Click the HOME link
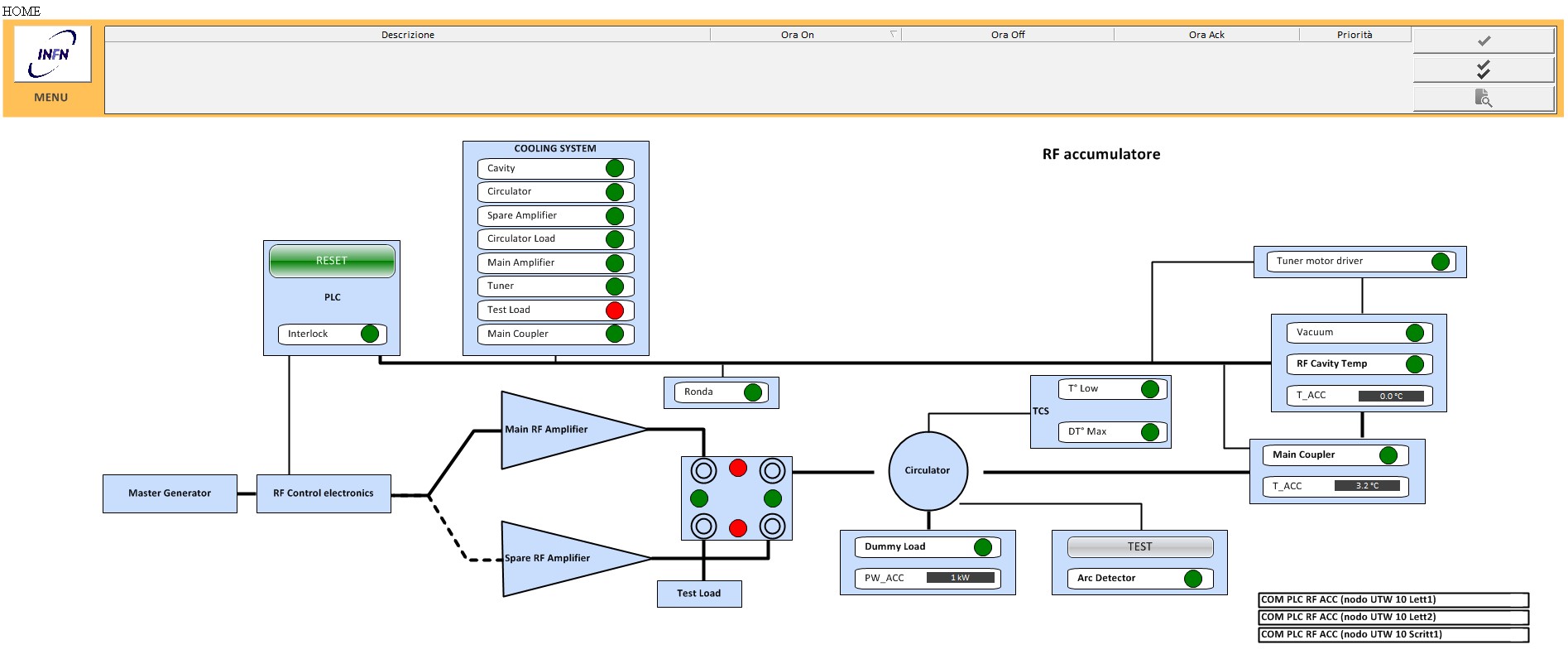Screen dimensions: 1568x659 22,12
